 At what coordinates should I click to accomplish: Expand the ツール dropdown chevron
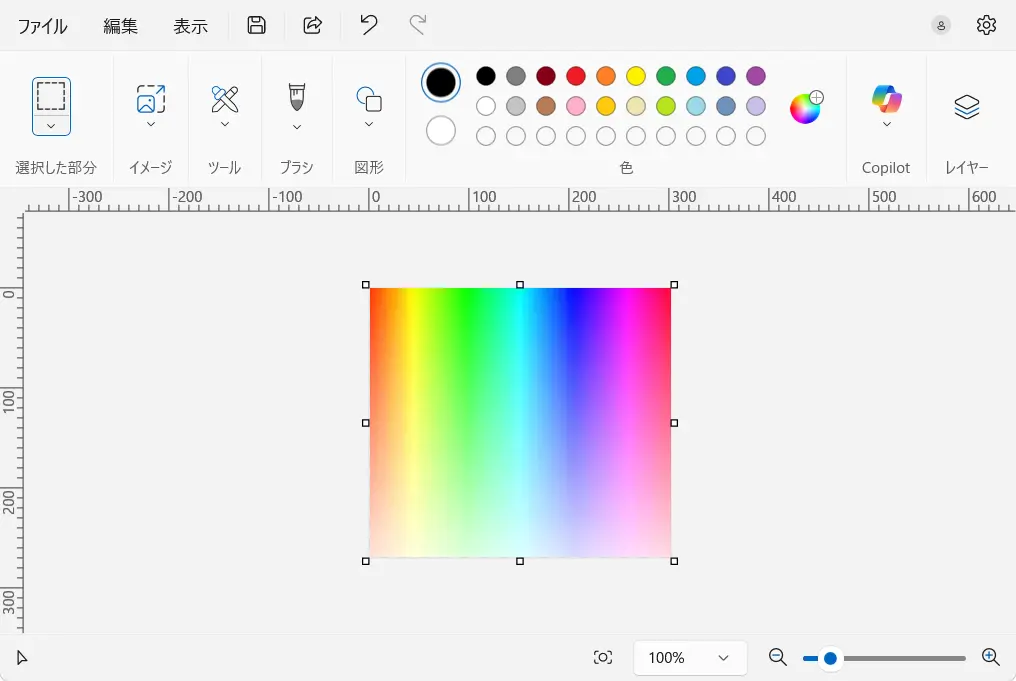(225, 124)
